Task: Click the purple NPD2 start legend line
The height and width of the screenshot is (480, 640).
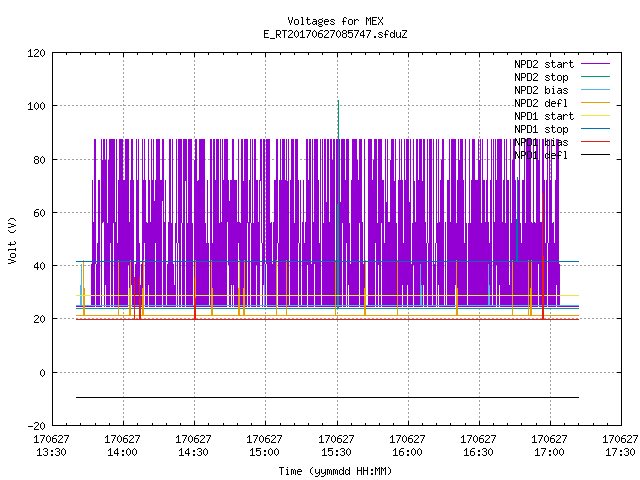Action: pos(596,64)
